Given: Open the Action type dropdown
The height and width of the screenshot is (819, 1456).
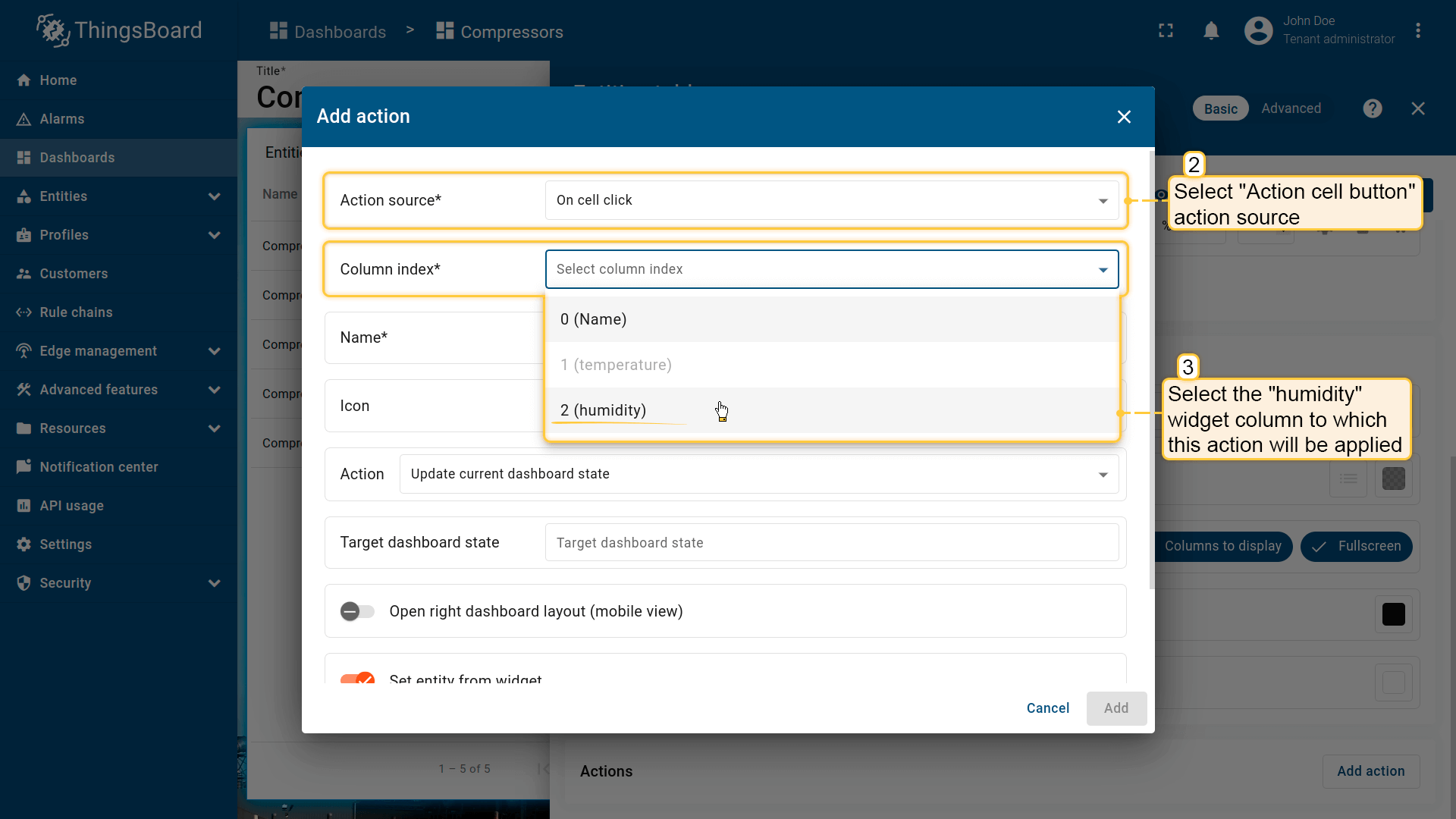Looking at the screenshot, I should coord(758,474).
